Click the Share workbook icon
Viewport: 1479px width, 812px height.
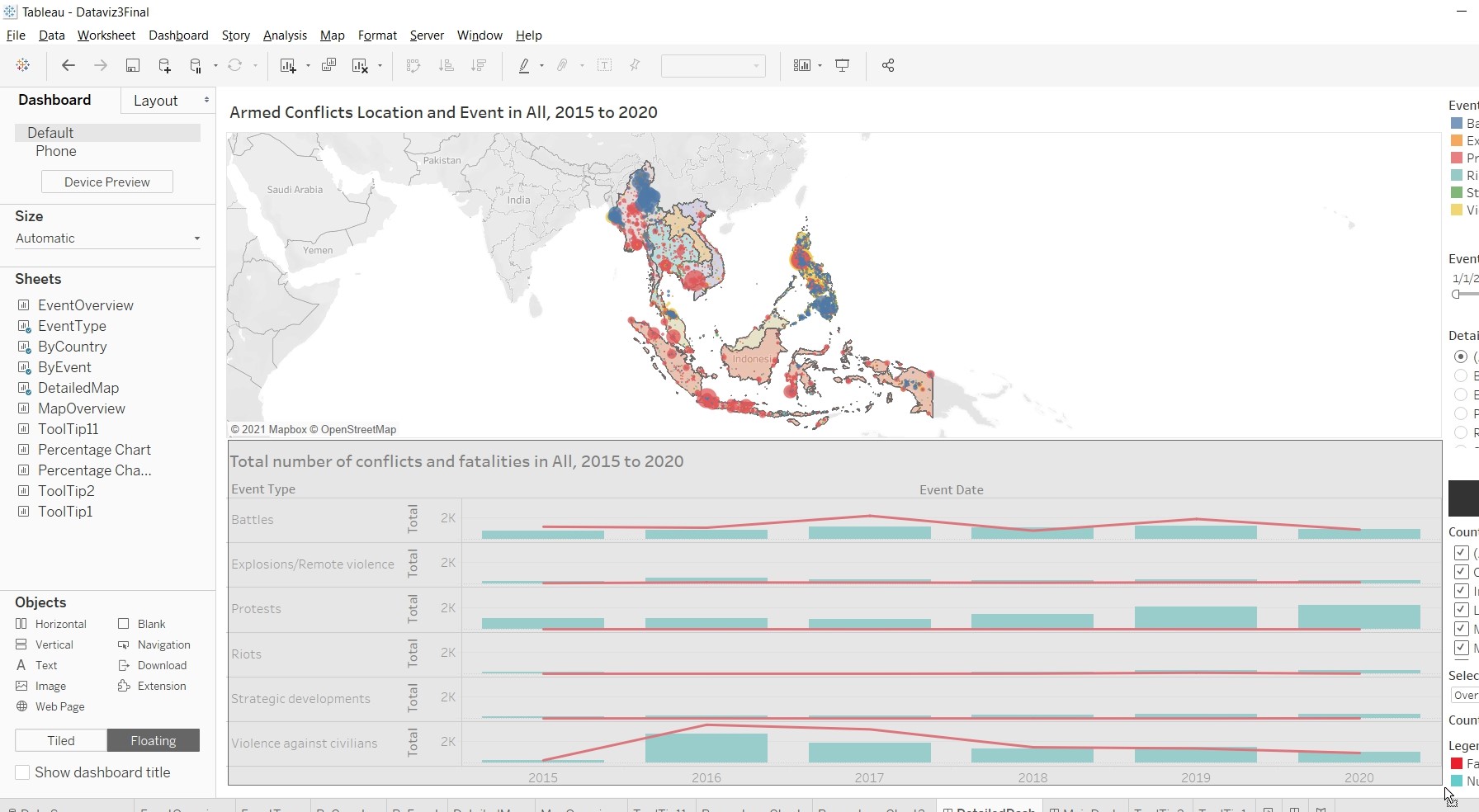click(x=887, y=66)
